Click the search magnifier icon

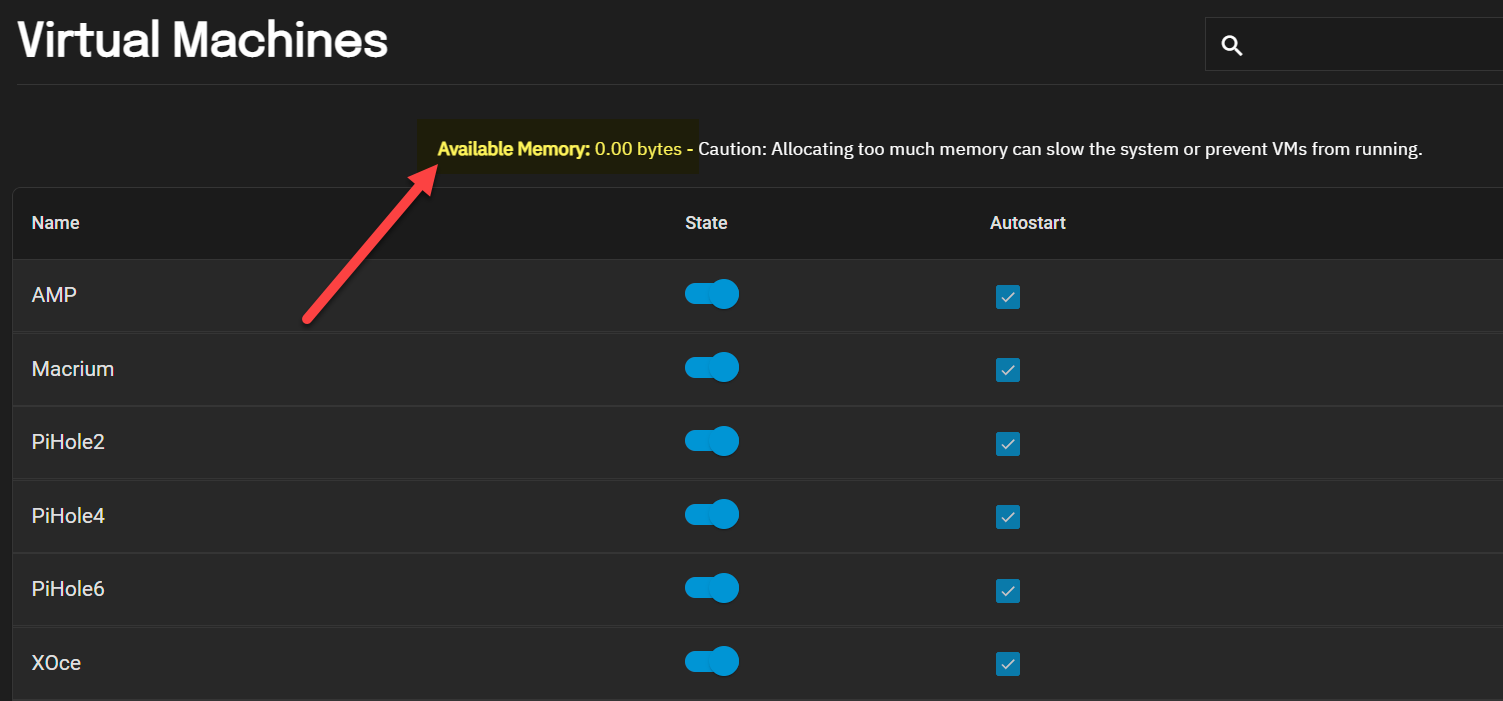pos(1232,45)
